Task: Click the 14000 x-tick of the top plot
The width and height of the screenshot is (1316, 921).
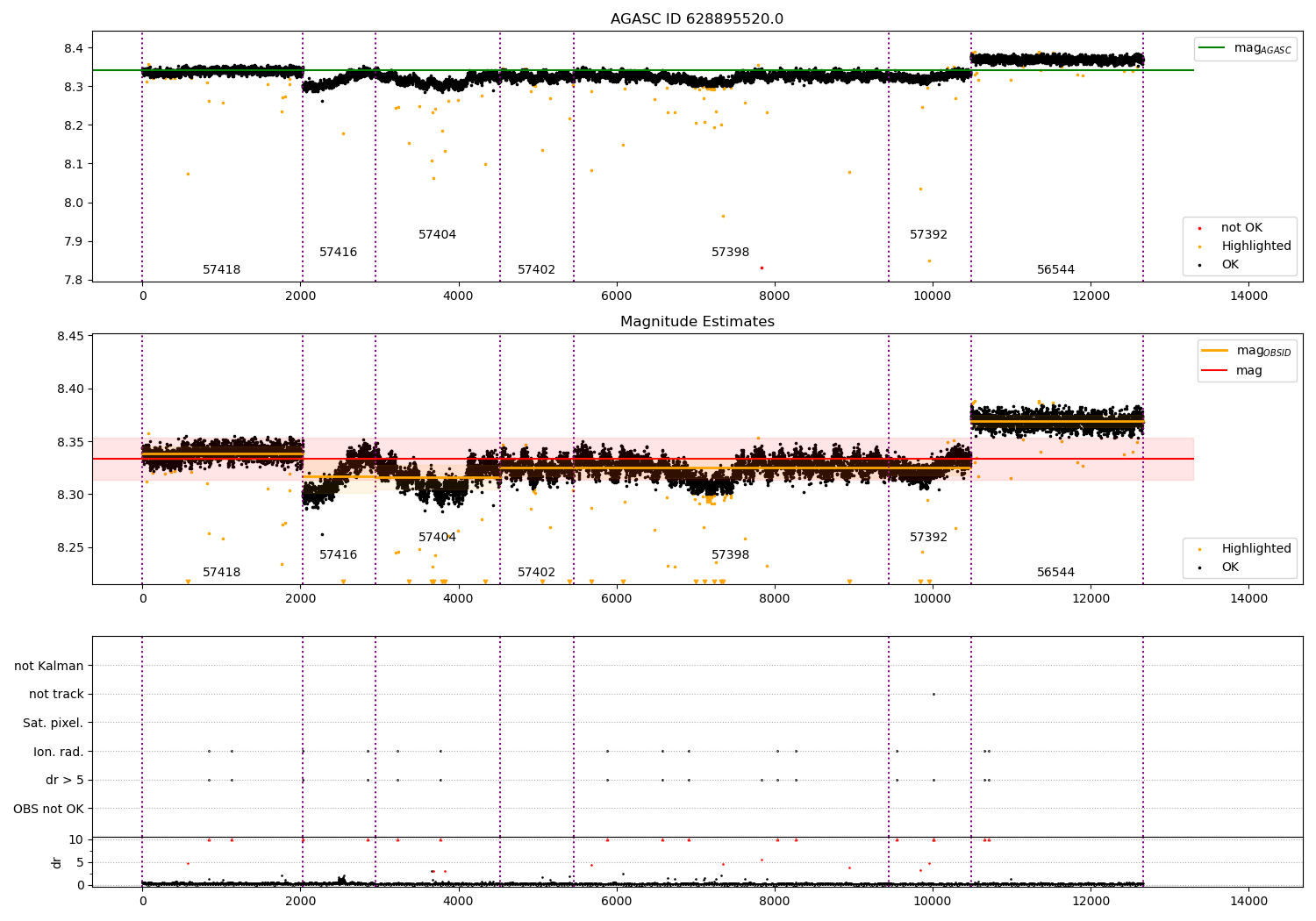Action: [x=1248, y=296]
